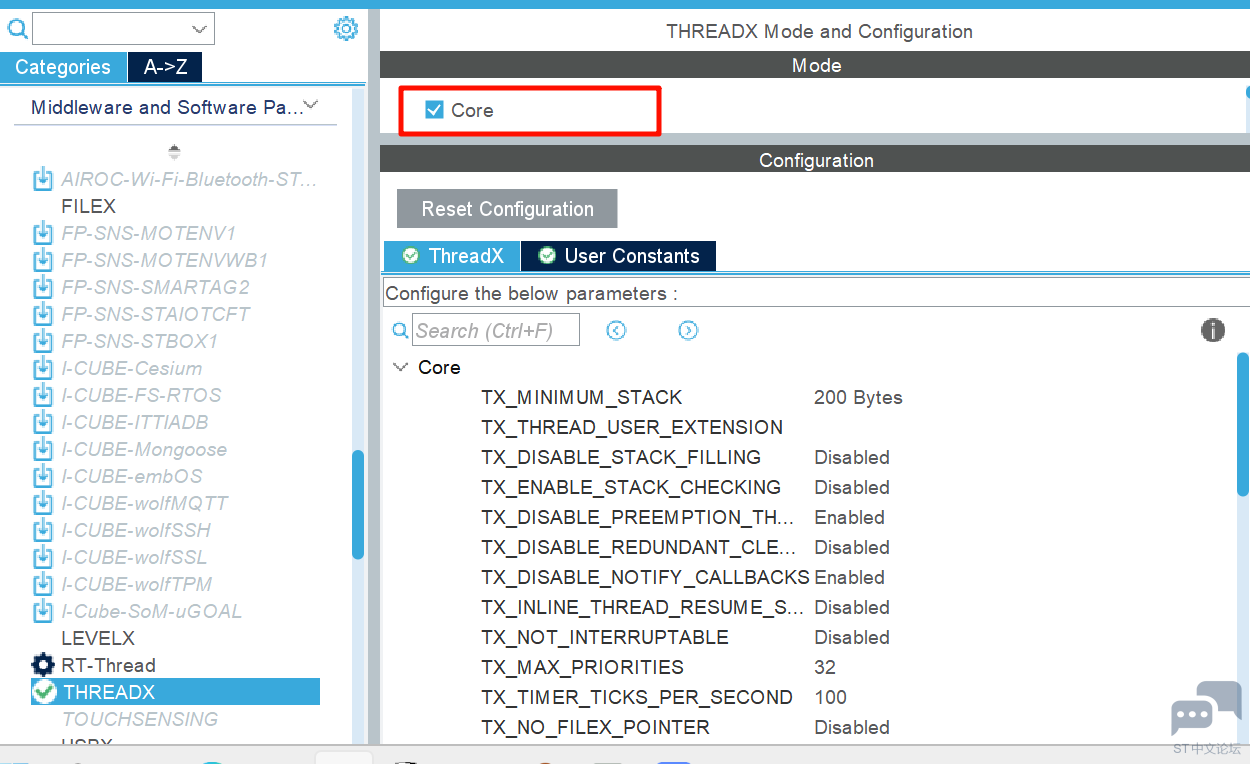This screenshot has width=1250, height=764.
Task: Select the TX_MINIMUM_STACK parameter row
Action: click(582, 397)
